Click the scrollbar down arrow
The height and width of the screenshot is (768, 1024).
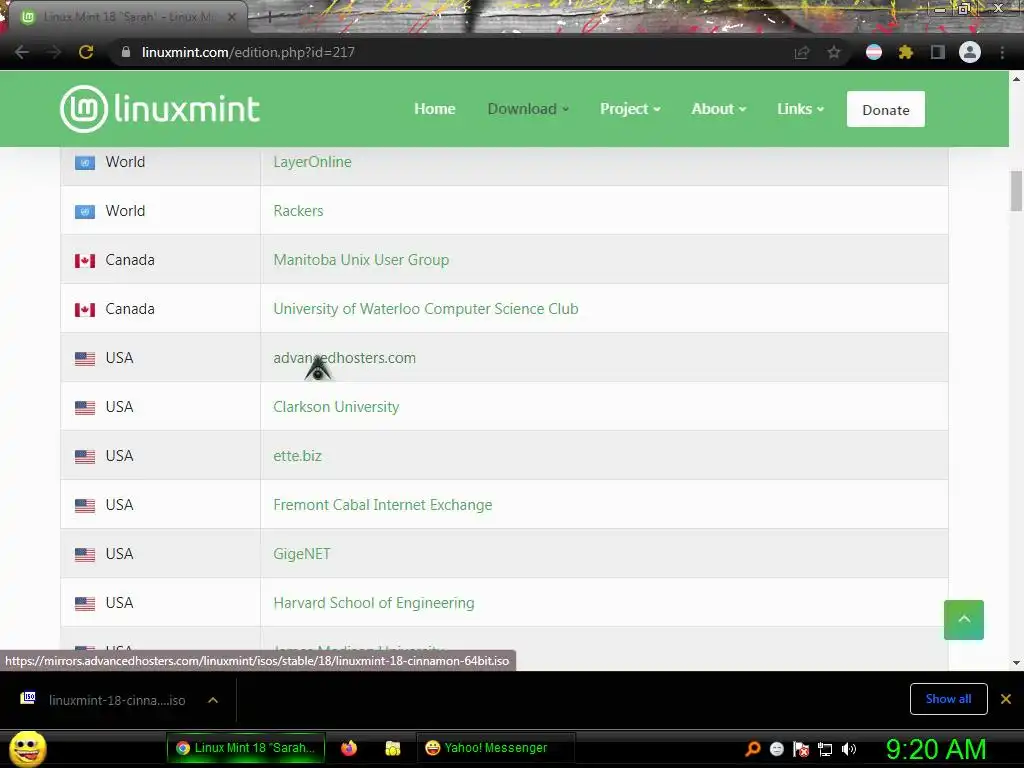tap(1016, 662)
